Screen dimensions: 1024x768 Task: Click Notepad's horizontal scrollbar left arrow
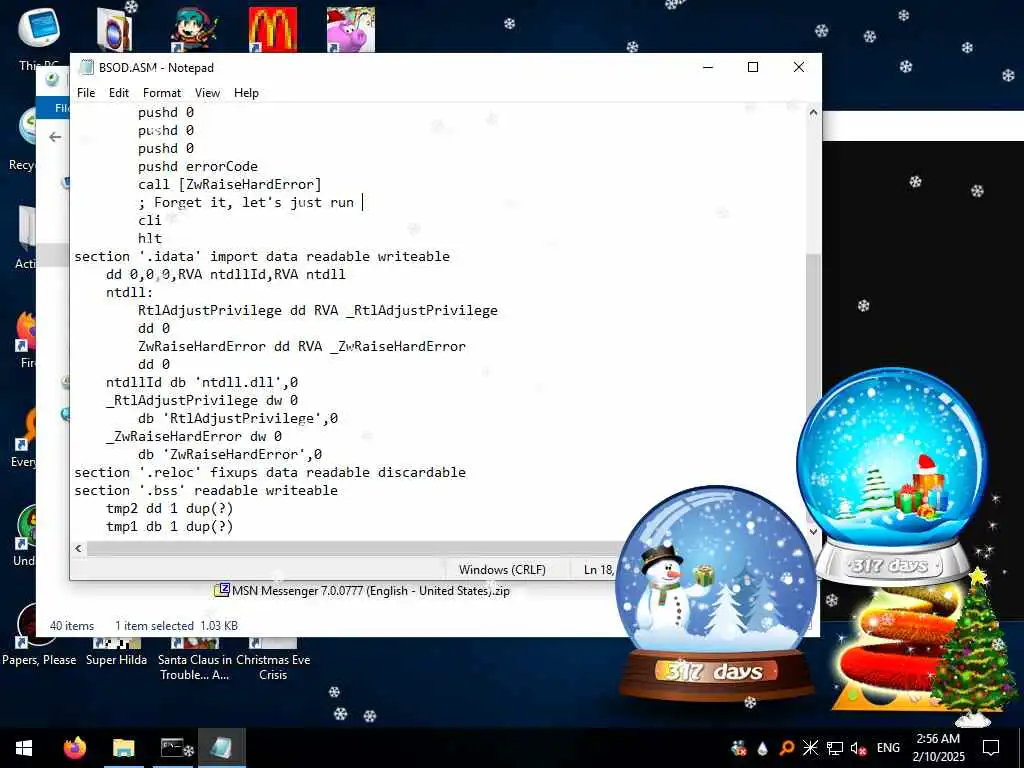78,549
